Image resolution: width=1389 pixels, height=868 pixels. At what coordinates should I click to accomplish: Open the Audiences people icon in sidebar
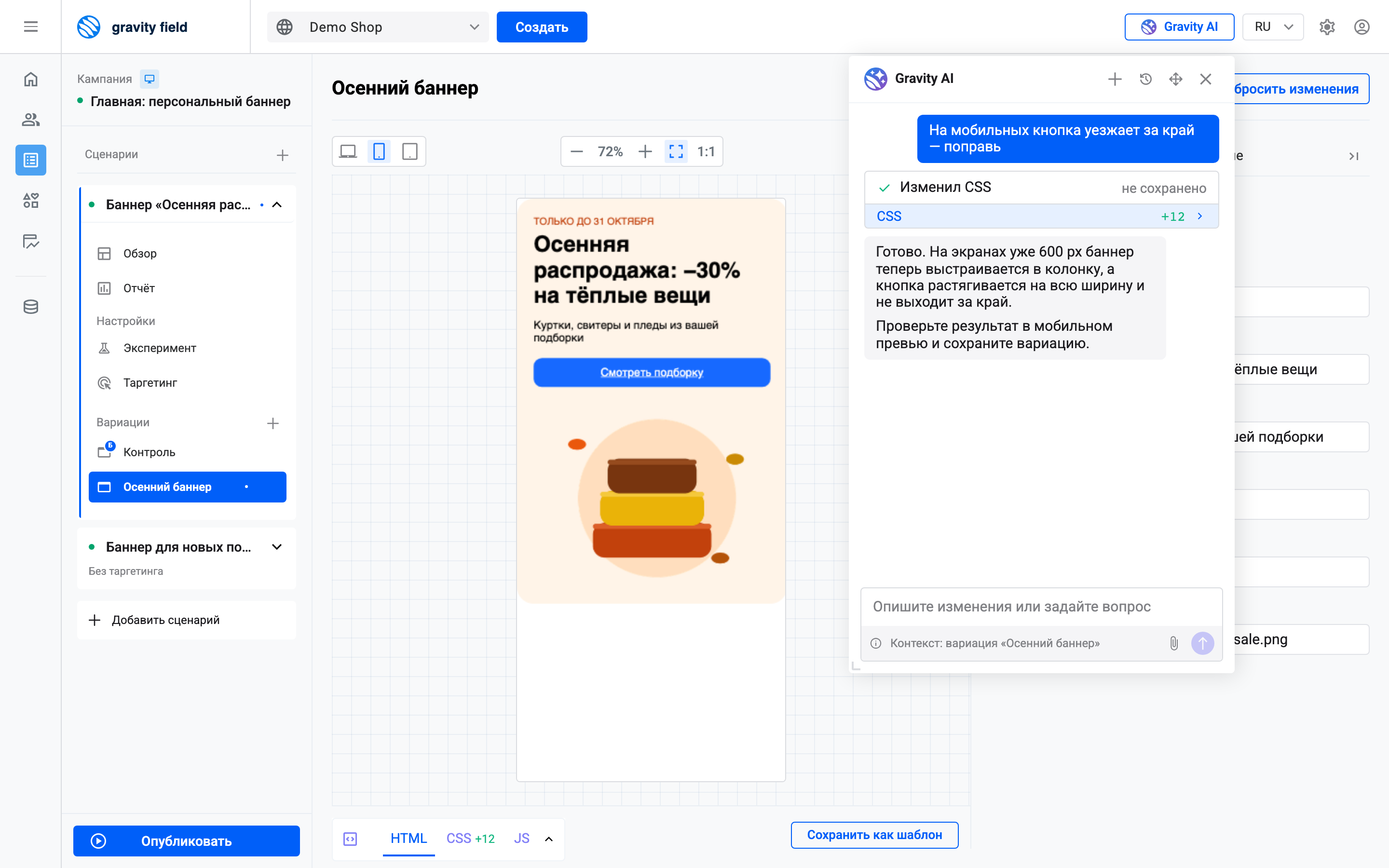click(31, 120)
